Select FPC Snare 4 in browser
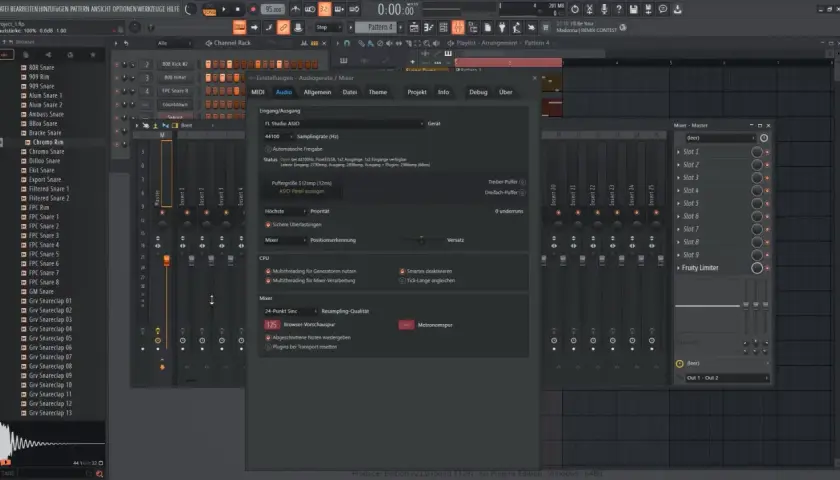The width and height of the screenshot is (840, 480). point(44,245)
